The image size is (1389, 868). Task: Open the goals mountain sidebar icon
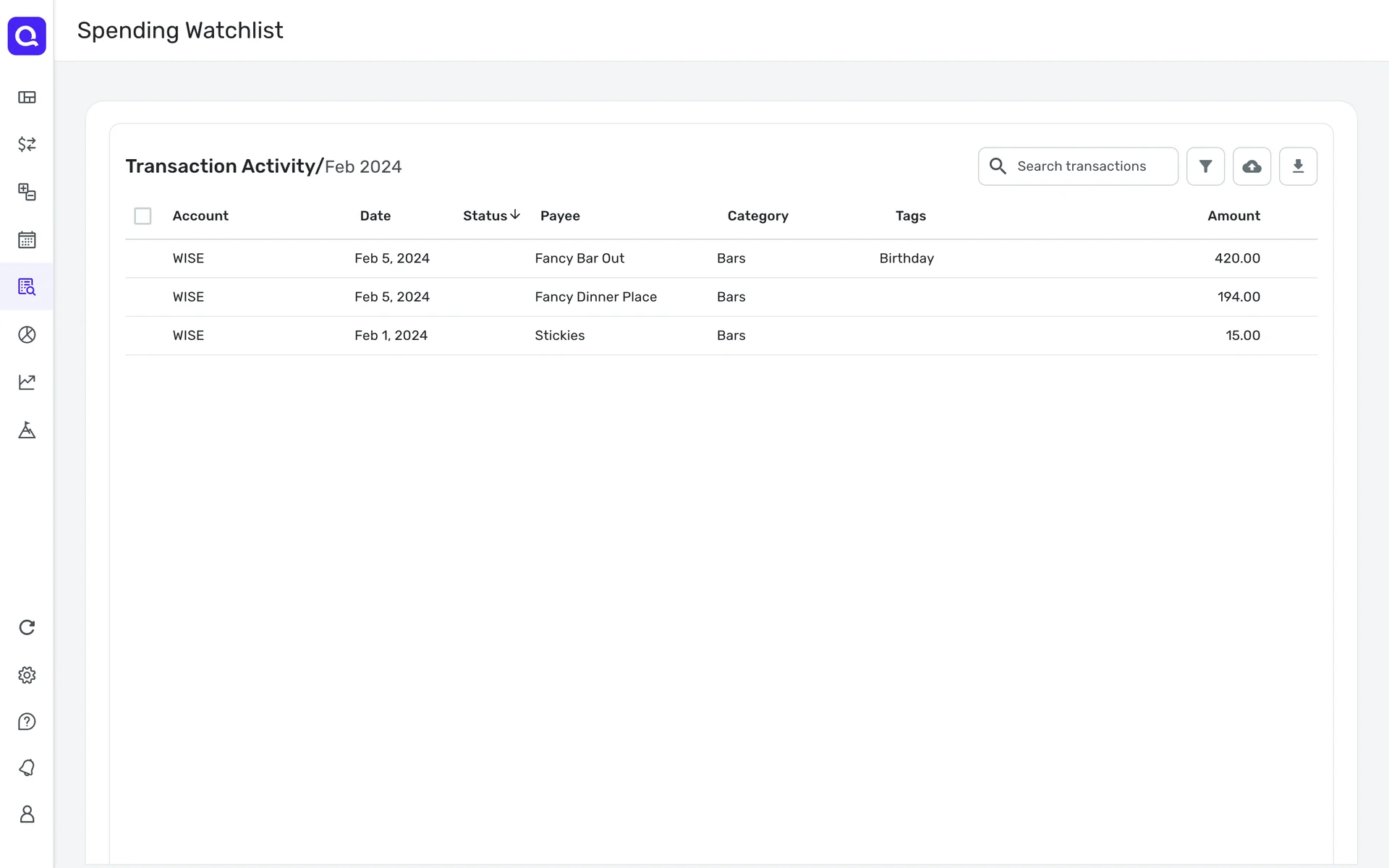(27, 430)
